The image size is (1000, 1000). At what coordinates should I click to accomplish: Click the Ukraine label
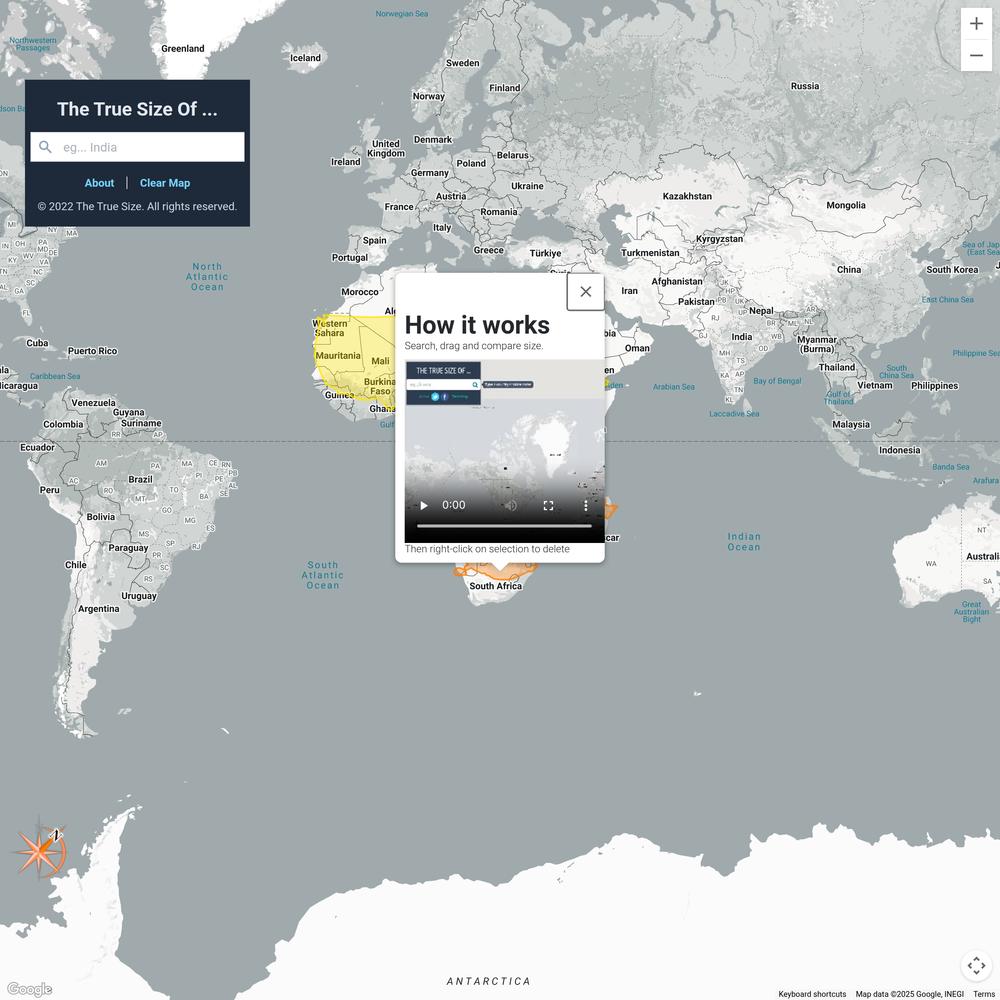[527, 186]
